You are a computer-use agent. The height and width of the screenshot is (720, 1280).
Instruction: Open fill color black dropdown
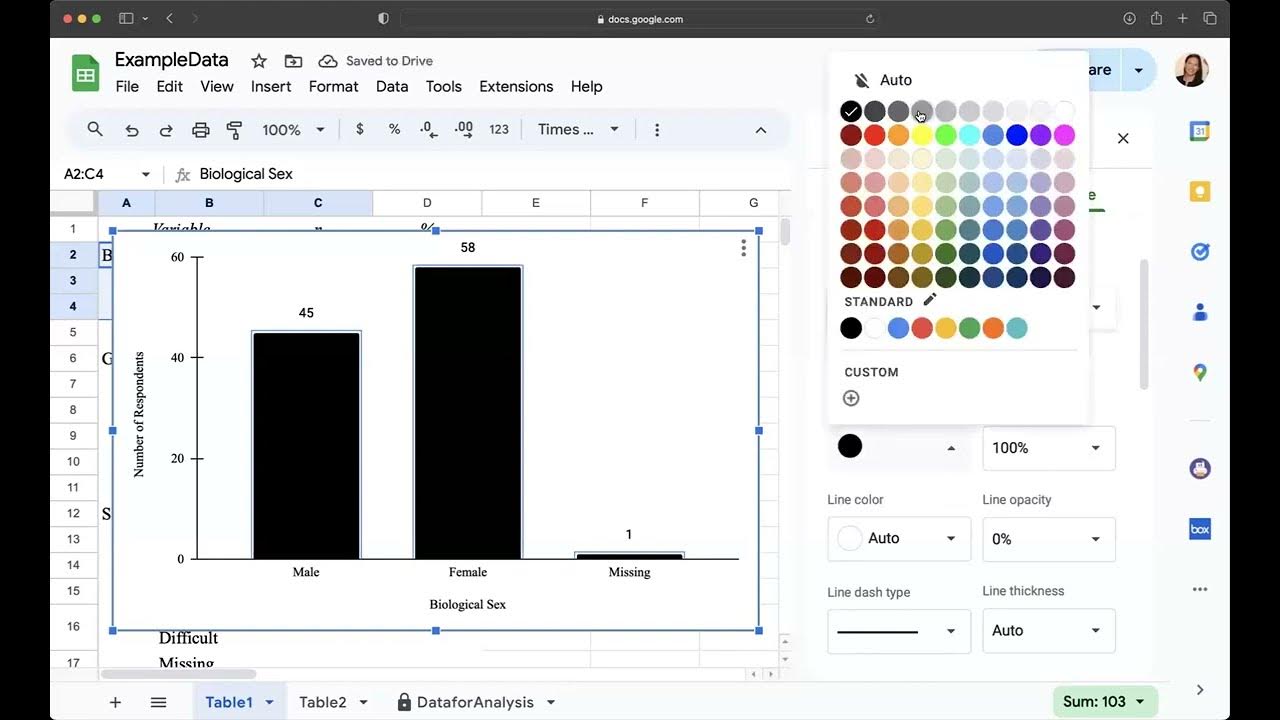click(x=898, y=448)
